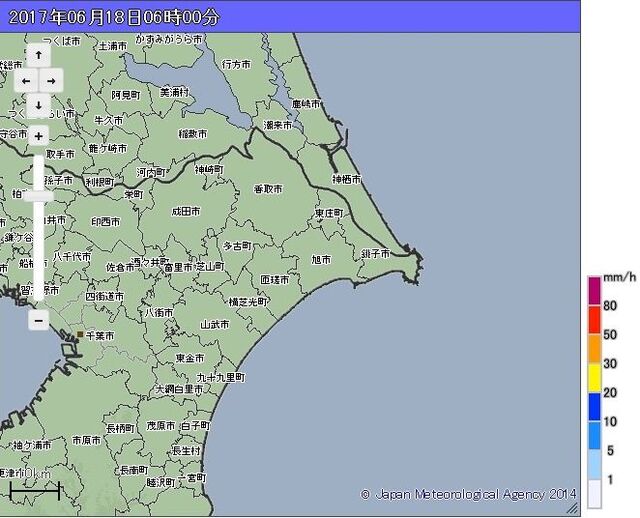The height and width of the screenshot is (518, 640).
Task: Click the dark blue 10 mm/h legend swatch
Action: click(594, 407)
